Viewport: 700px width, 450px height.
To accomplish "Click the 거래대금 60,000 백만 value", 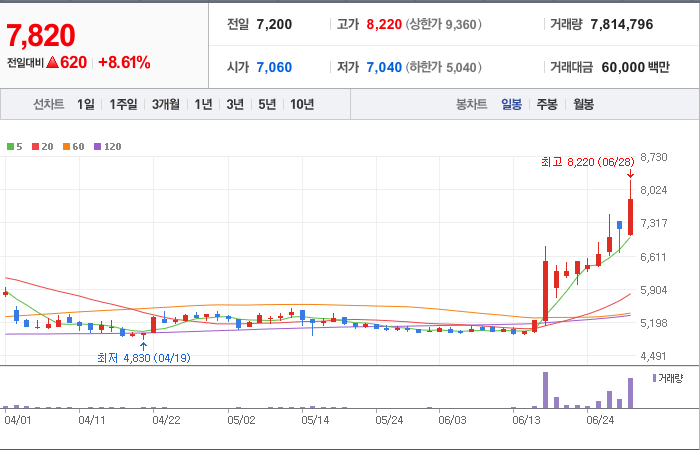I will 635,67.
